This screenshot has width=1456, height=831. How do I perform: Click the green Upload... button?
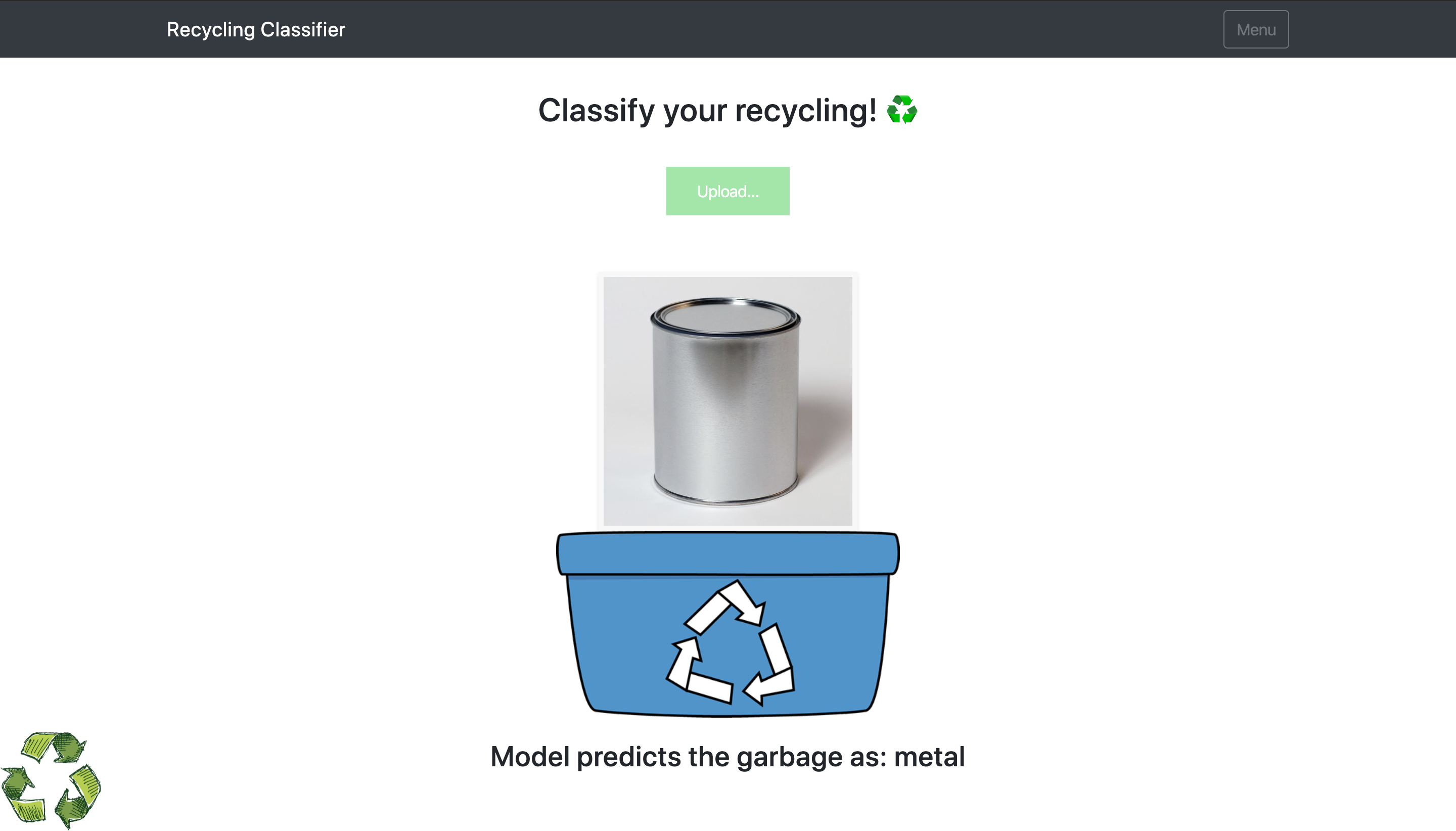point(727,191)
